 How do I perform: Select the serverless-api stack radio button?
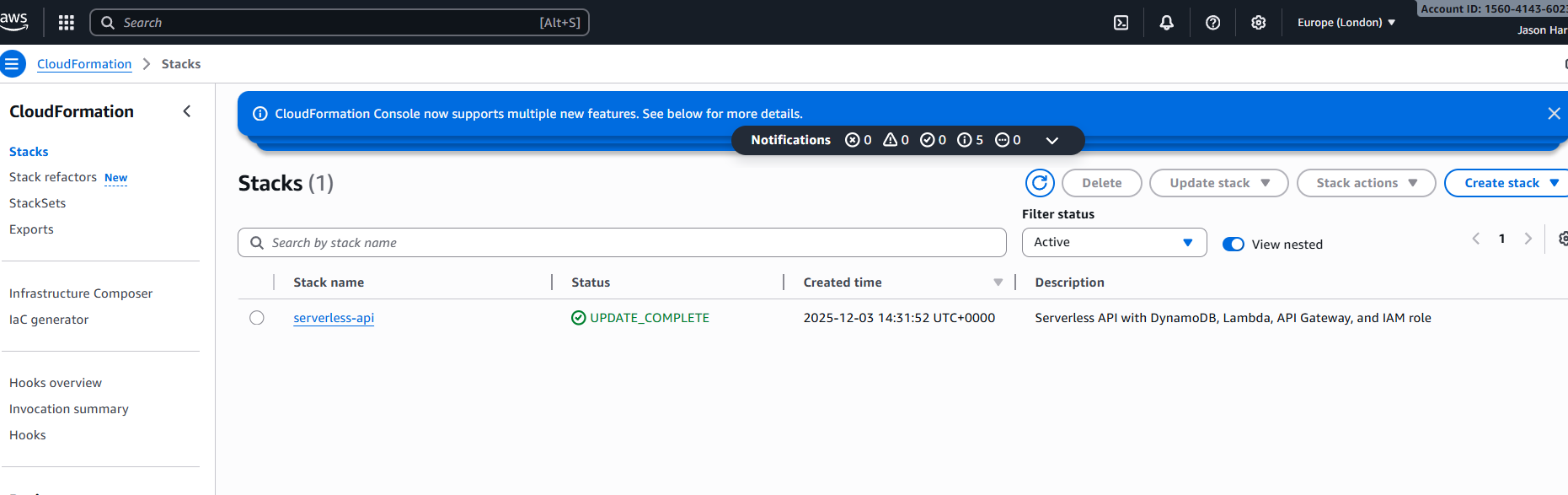tap(257, 318)
